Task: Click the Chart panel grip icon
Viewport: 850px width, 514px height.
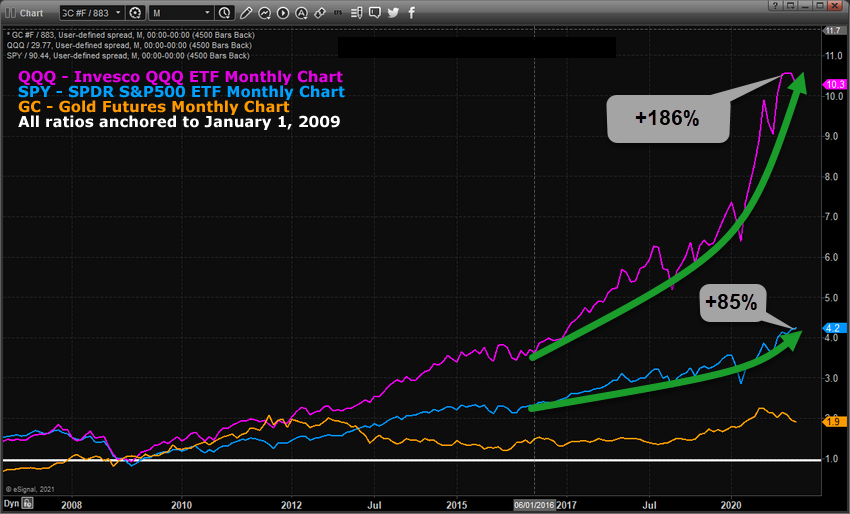Action: click(x=10, y=12)
